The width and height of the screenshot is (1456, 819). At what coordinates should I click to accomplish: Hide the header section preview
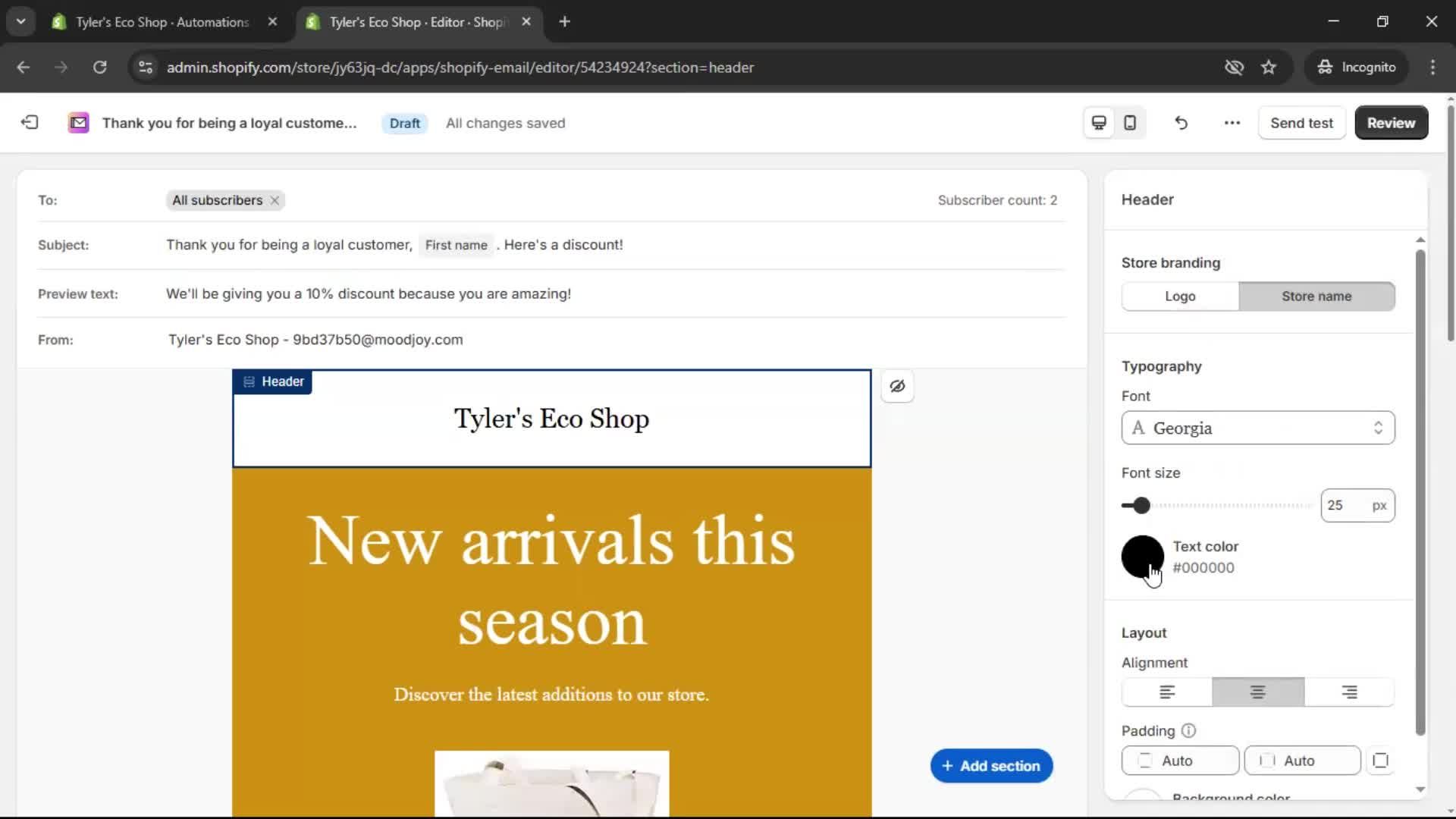point(898,386)
